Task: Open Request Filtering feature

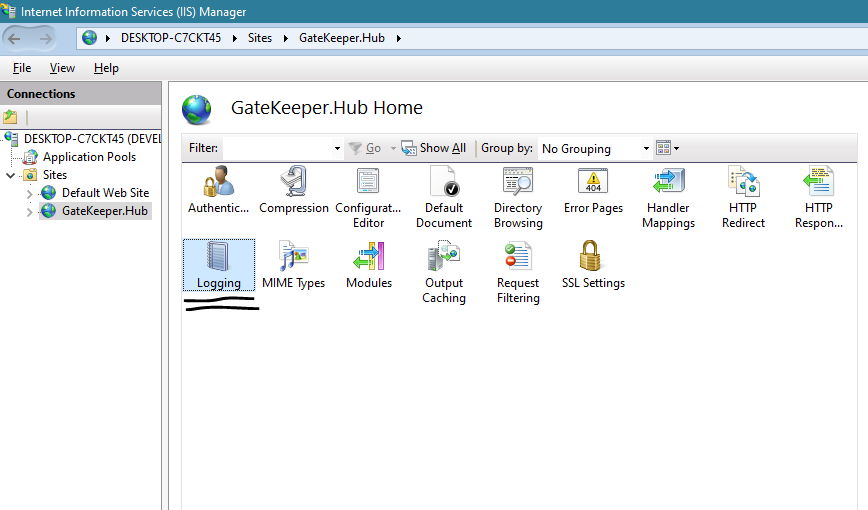Action: click(518, 270)
